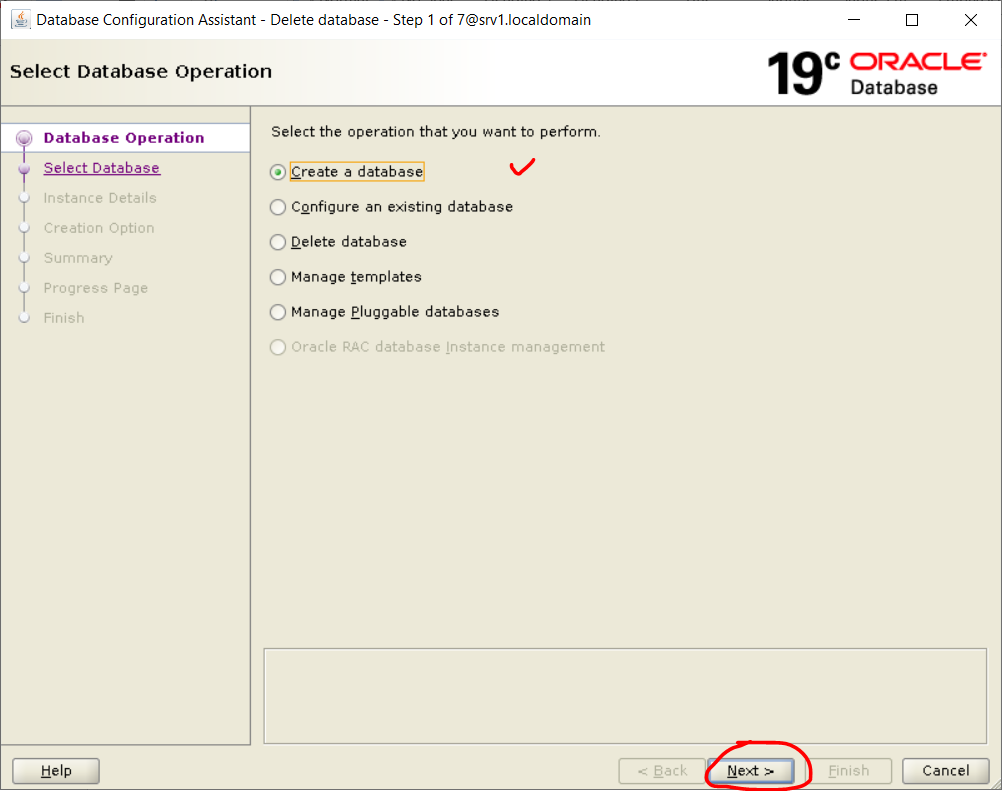Choose 'Configure an existing database' option

tap(278, 207)
